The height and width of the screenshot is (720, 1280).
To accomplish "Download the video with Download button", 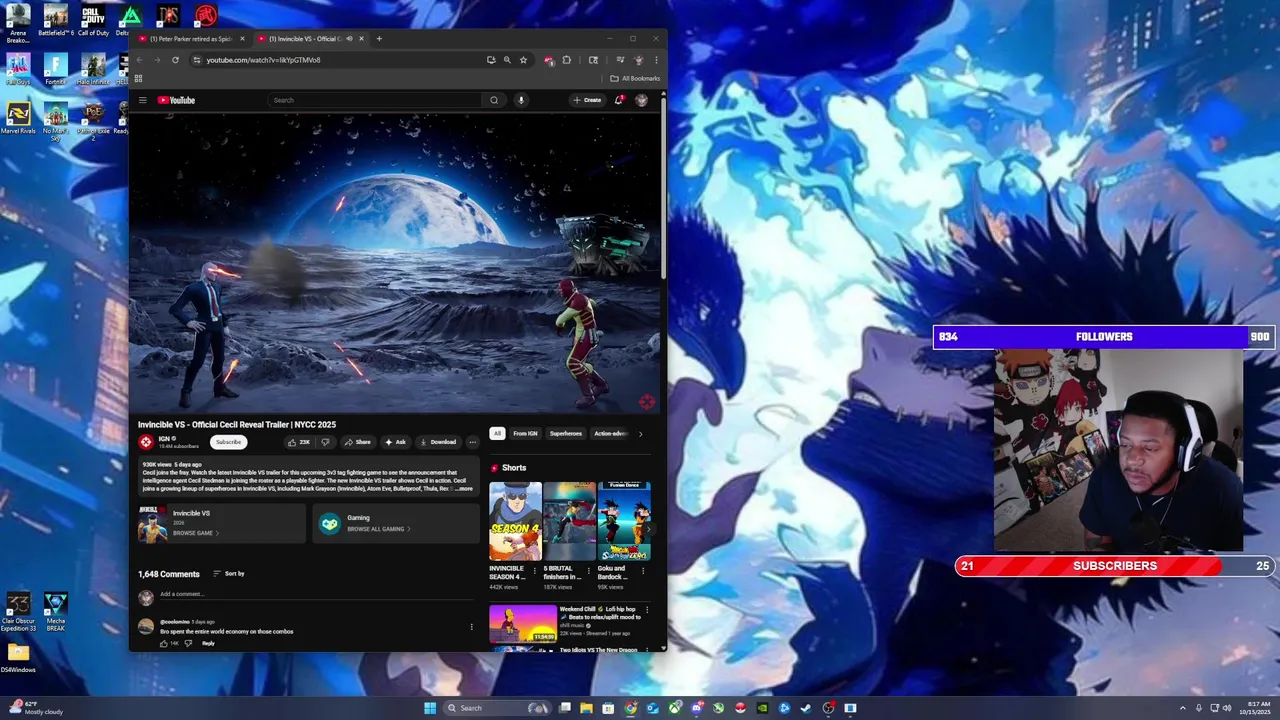I will (438, 442).
